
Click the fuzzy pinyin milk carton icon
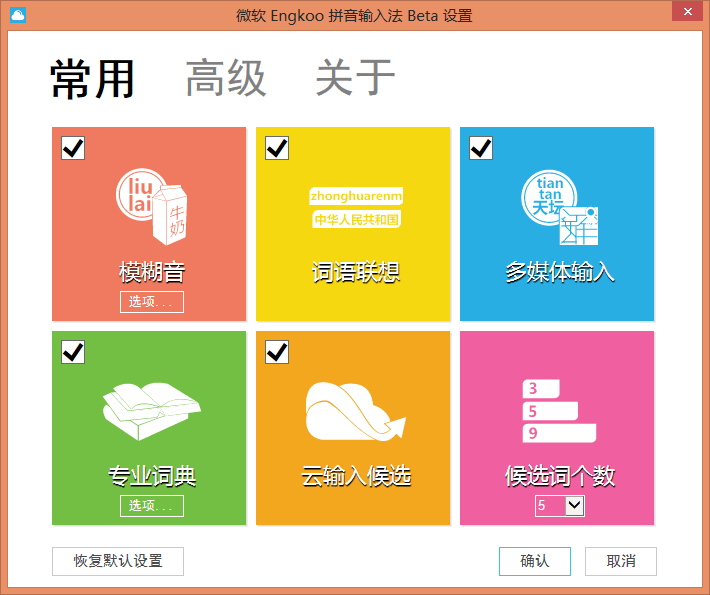tap(151, 206)
